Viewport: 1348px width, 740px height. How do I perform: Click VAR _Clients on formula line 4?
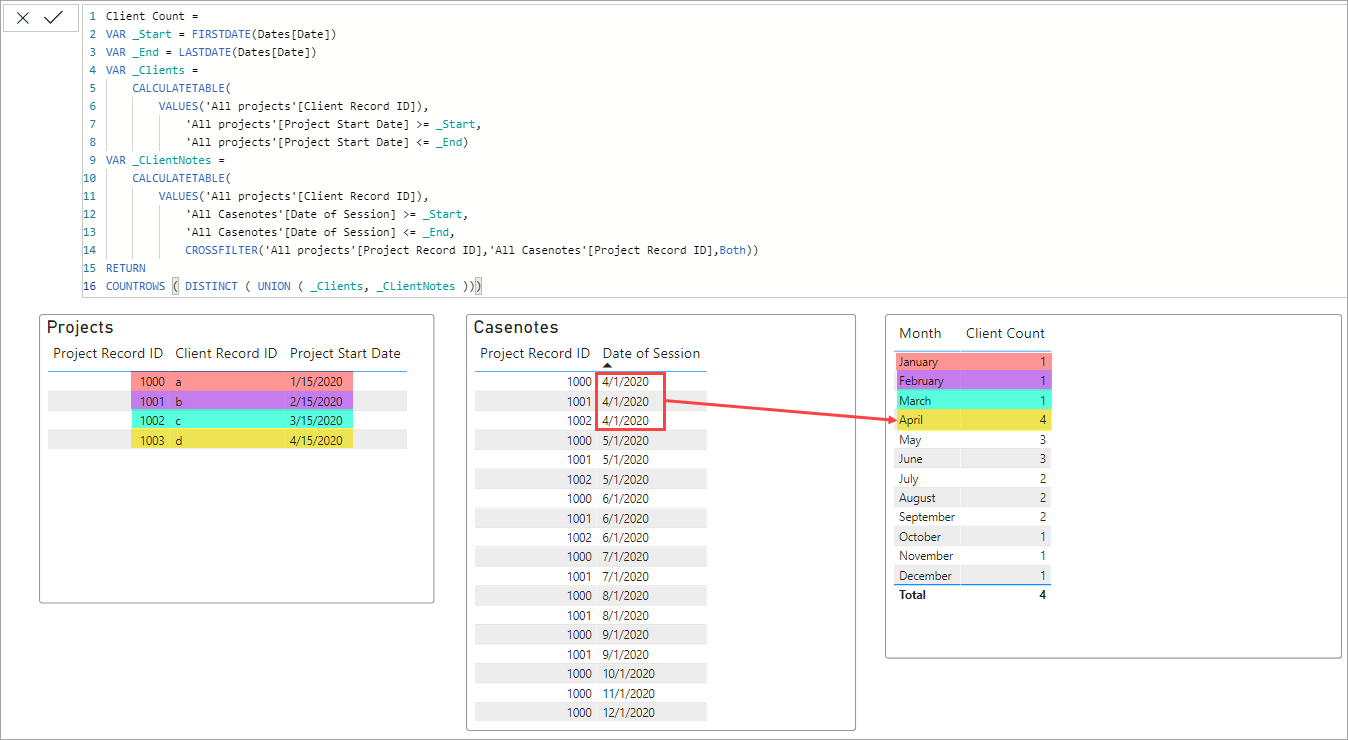152,70
